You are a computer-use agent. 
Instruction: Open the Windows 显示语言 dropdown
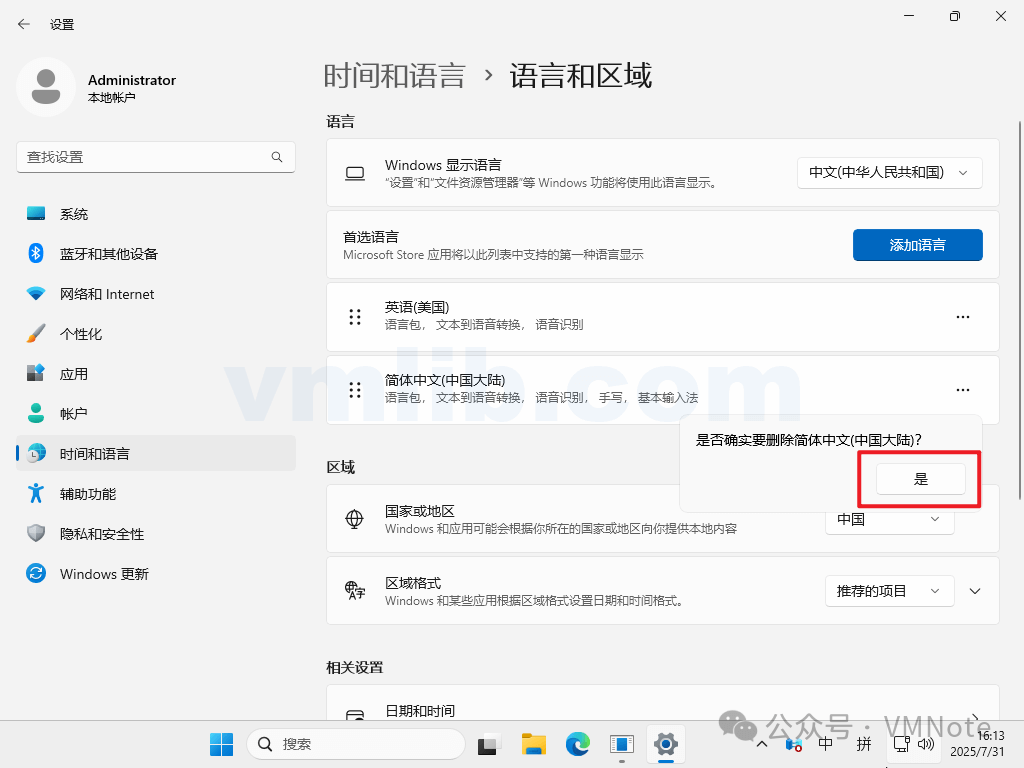(888, 172)
